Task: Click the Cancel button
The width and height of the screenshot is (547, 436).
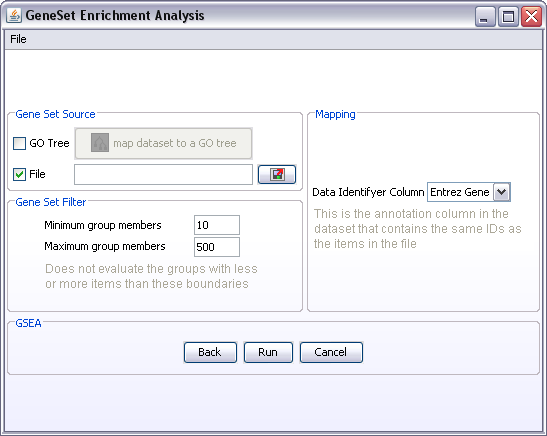Action: click(331, 352)
